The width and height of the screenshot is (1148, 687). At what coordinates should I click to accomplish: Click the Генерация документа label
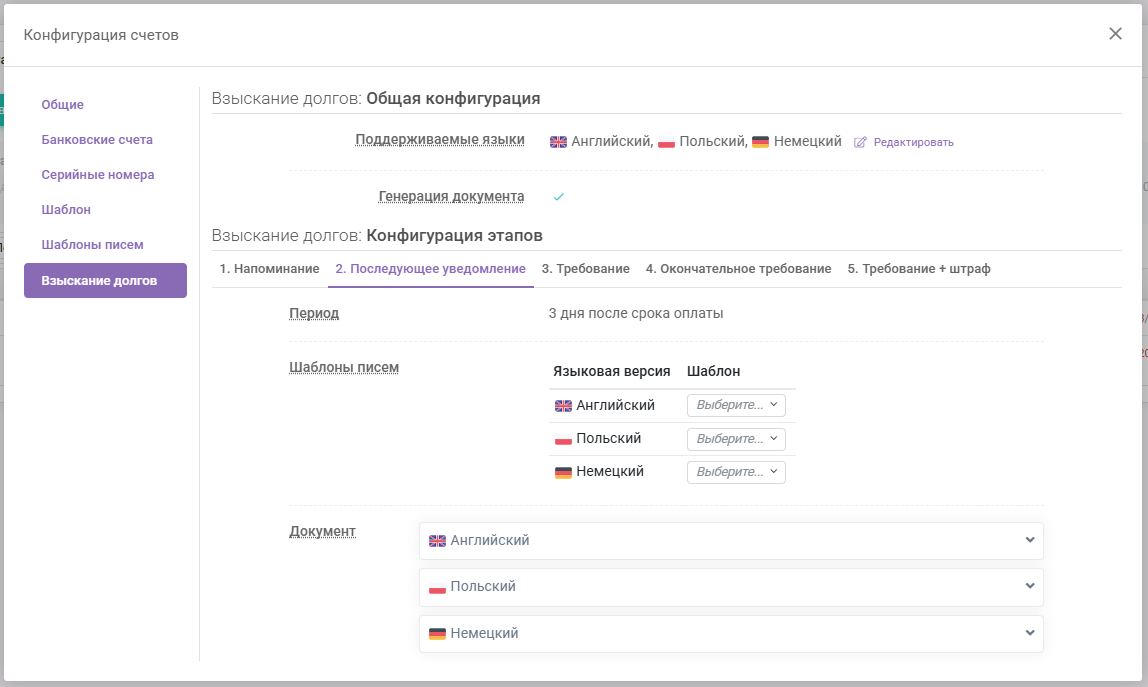pyautogui.click(x=451, y=196)
